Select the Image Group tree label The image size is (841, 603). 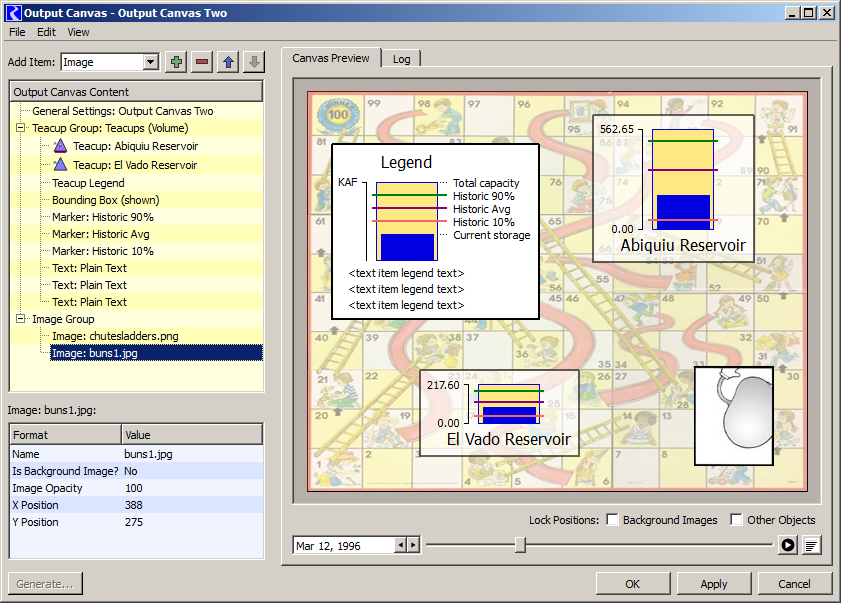63,319
